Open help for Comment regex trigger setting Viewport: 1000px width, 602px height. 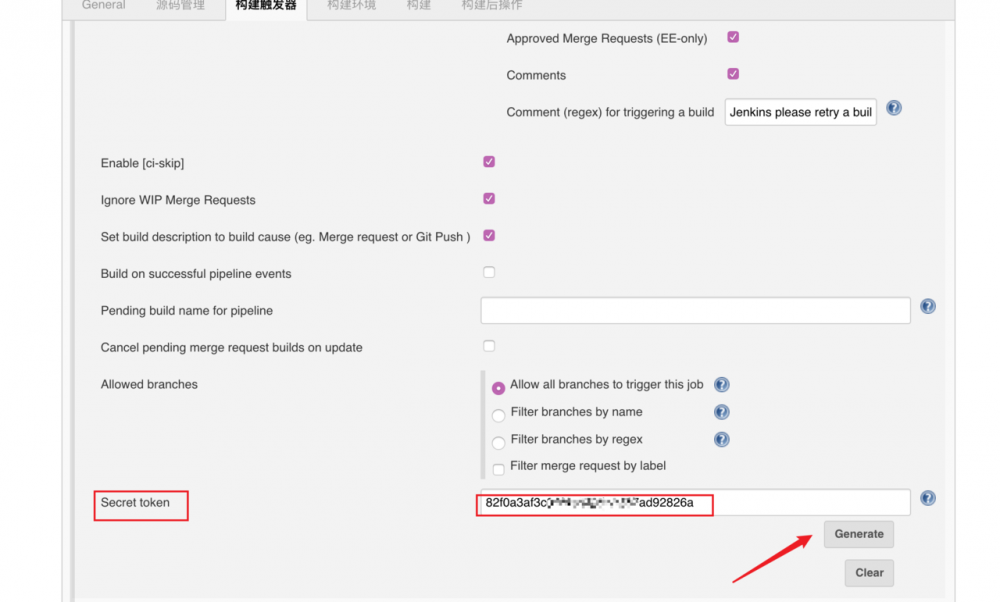[x=893, y=107]
